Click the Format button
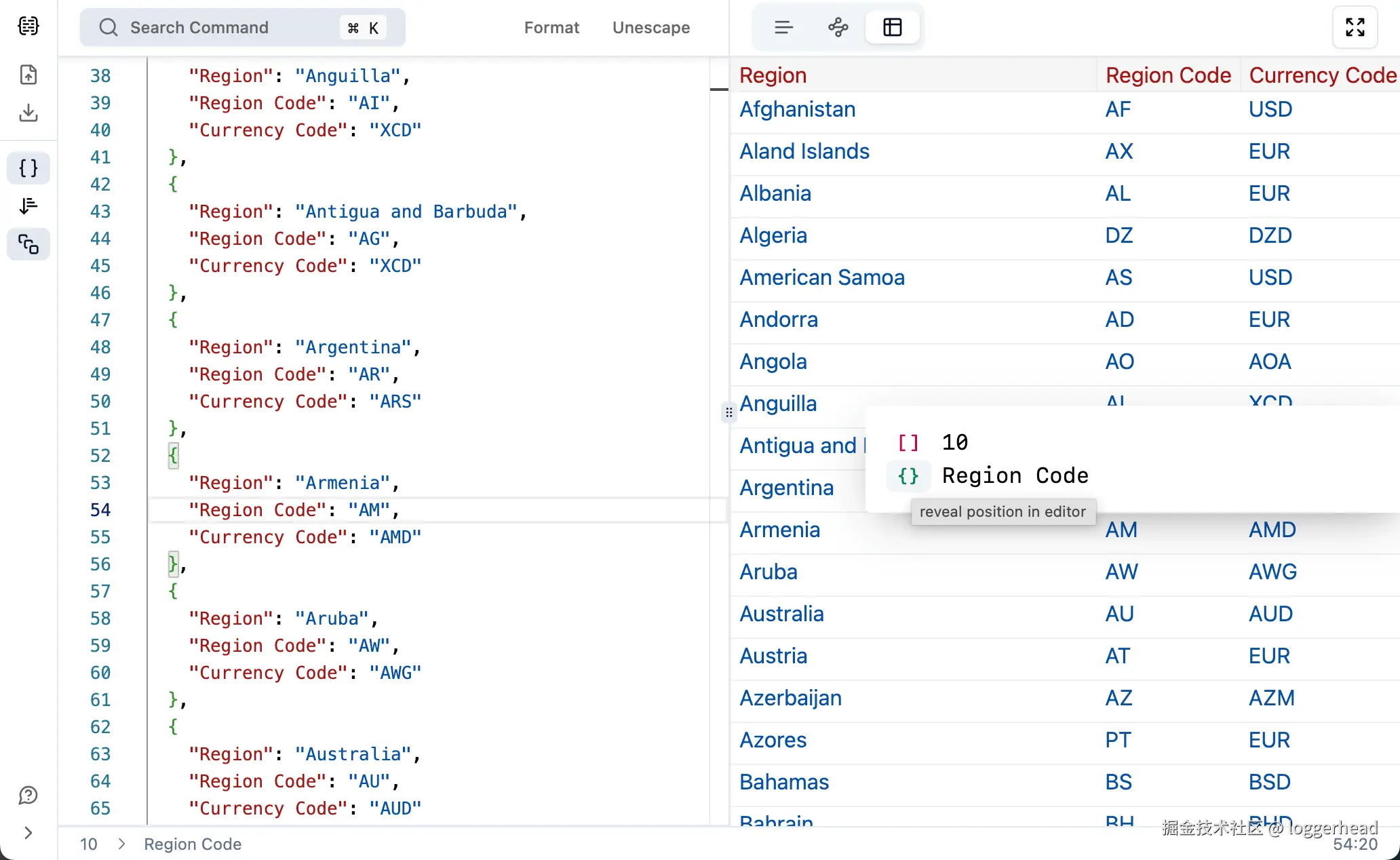Screen dimensions: 1400x860 551,27
